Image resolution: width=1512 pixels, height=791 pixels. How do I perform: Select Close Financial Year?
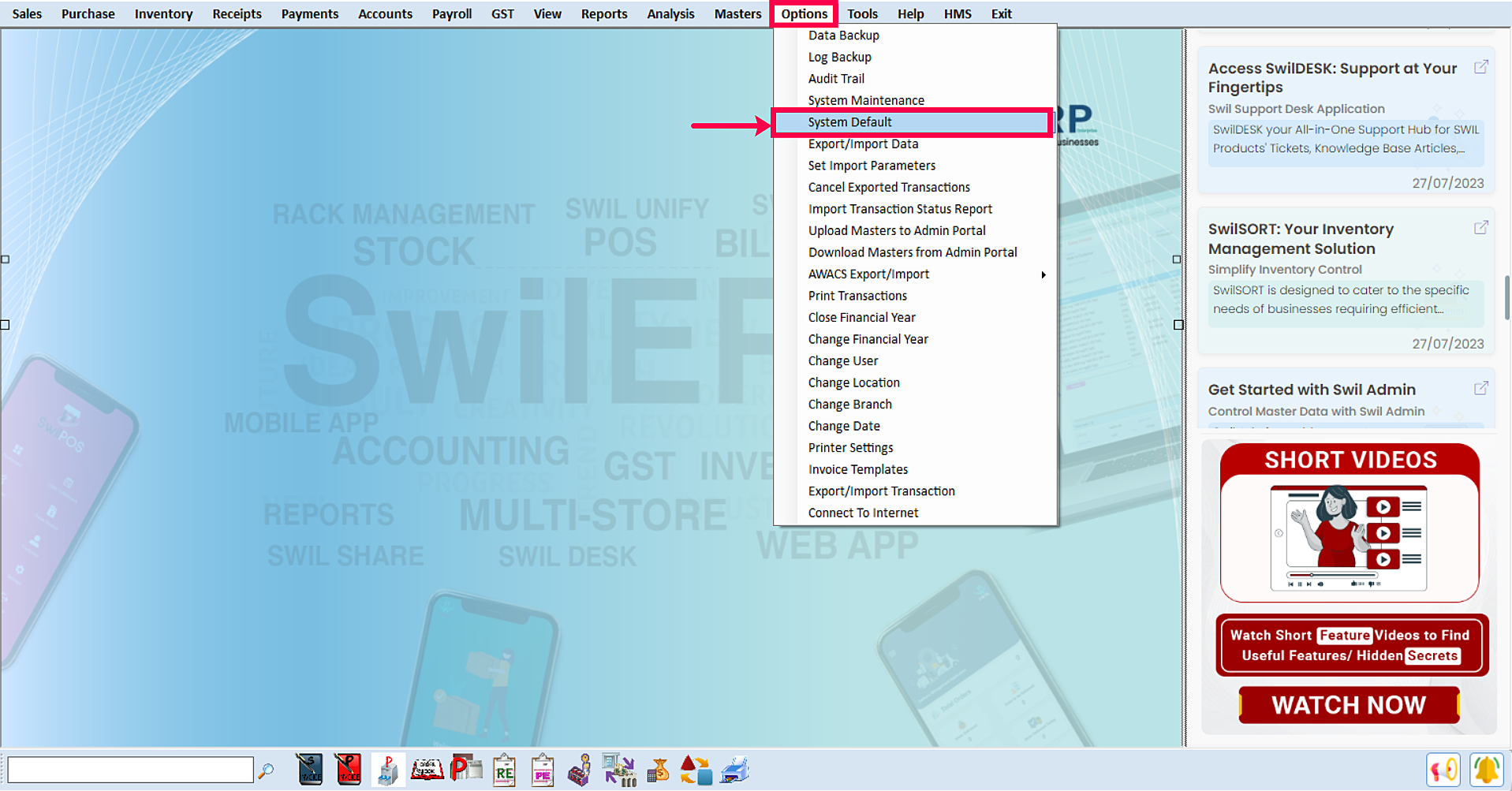[x=915, y=317]
